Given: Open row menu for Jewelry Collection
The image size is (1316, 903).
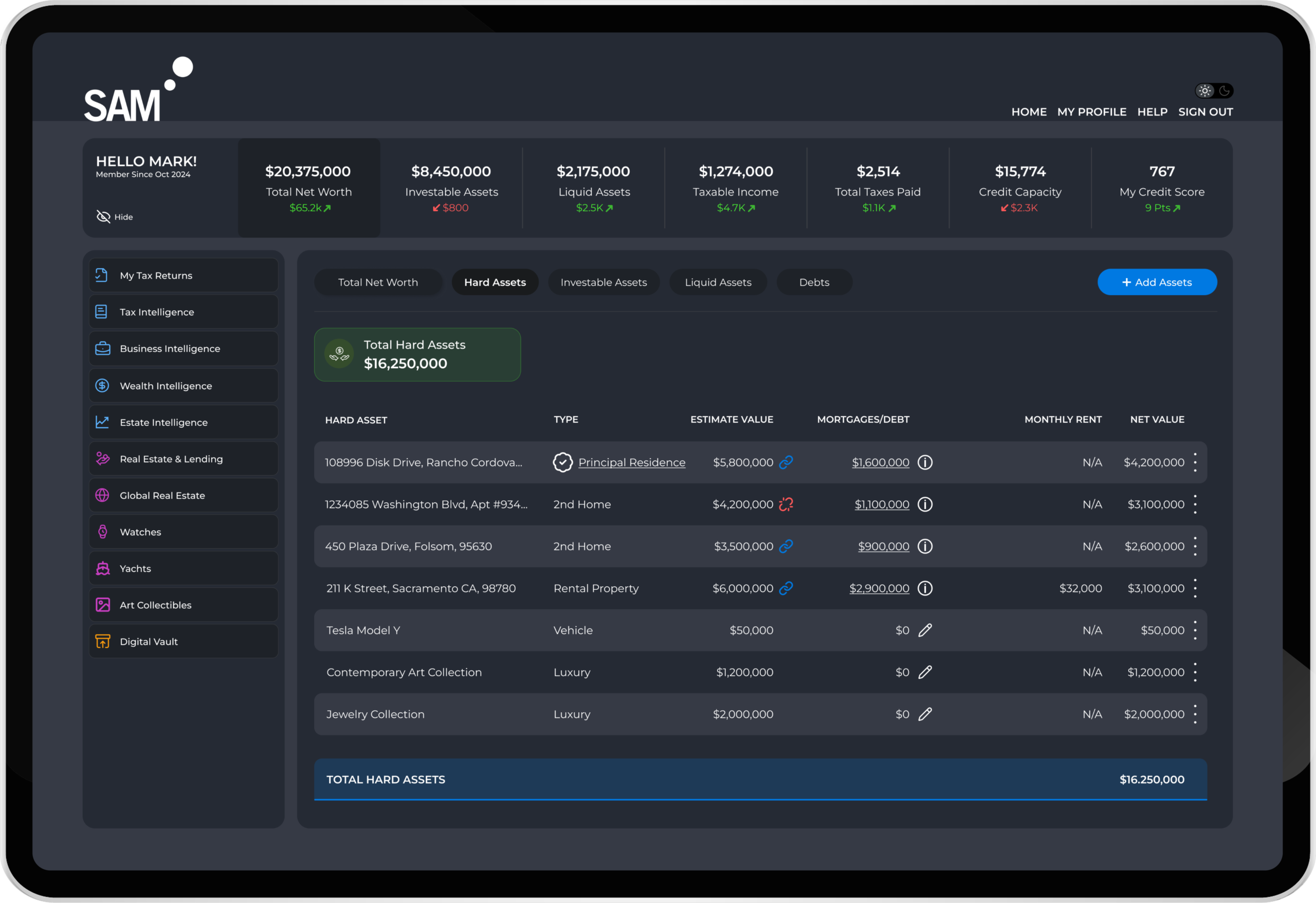Looking at the screenshot, I should 1195,714.
